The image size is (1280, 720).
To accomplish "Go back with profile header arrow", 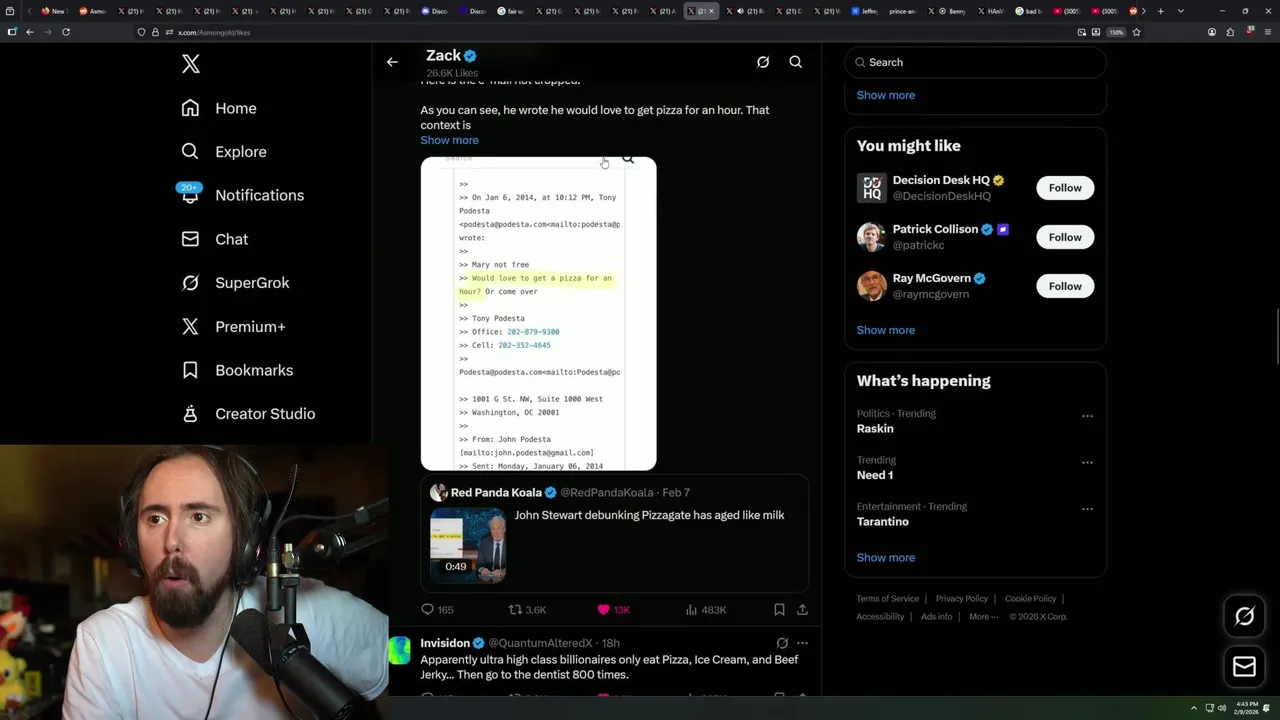I will pos(392,62).
